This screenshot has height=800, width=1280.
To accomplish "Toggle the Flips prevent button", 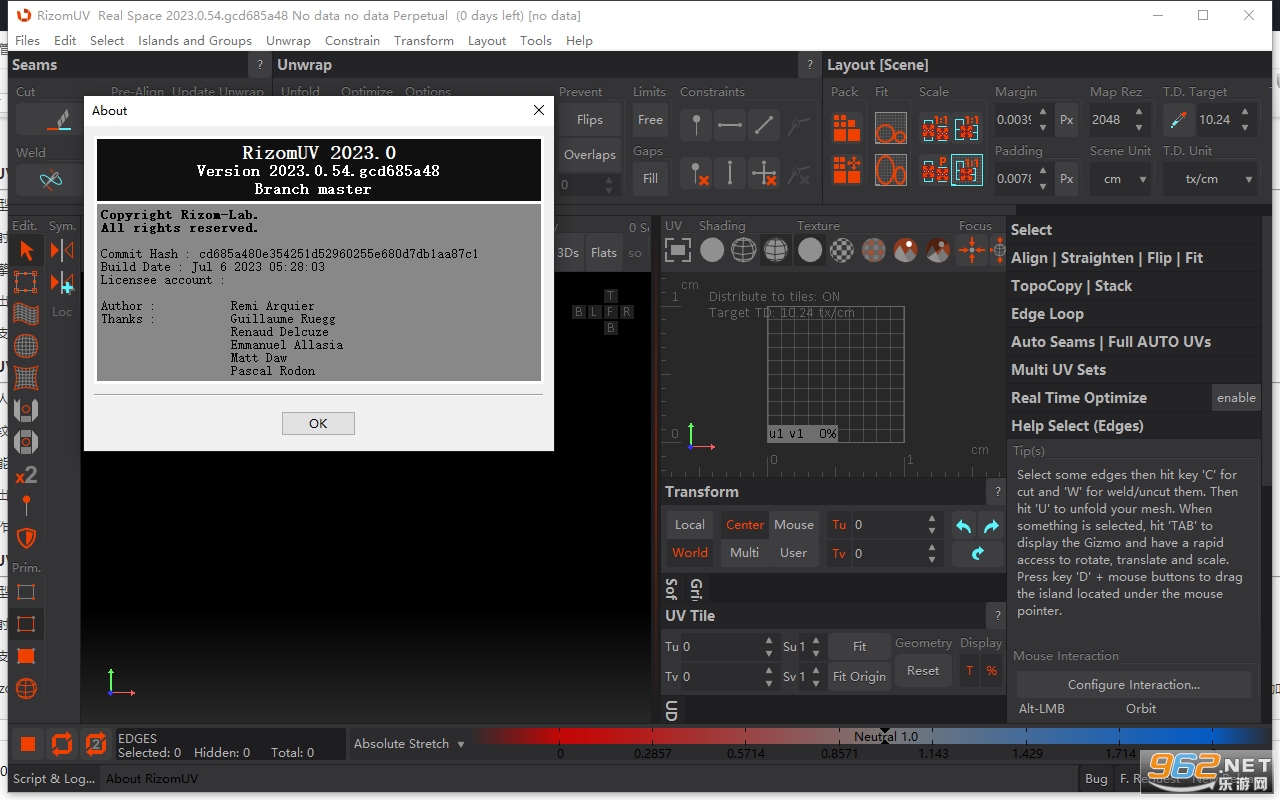I will (x=590, y=120).
